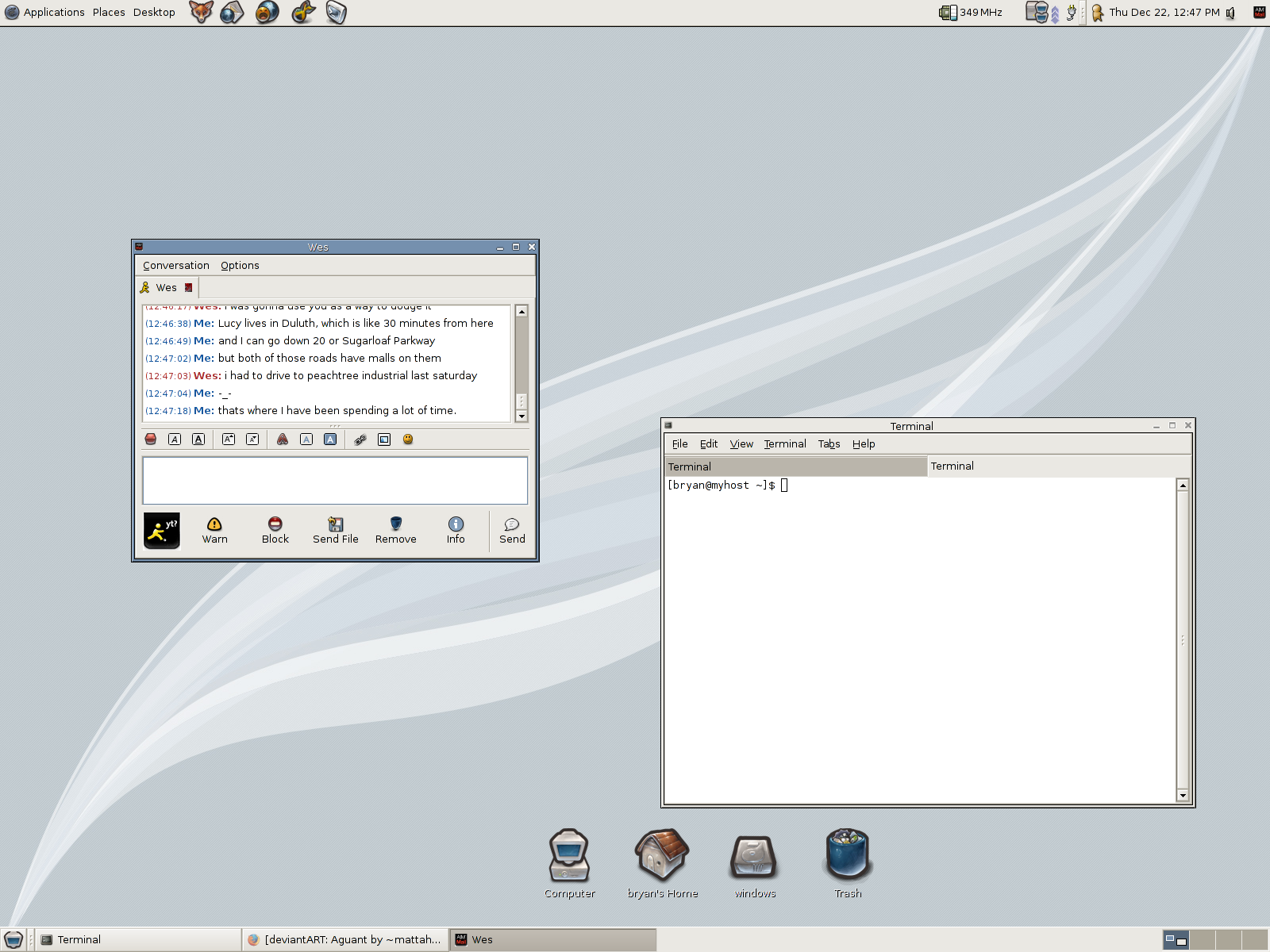Select the Wes conversation tab

167,288
